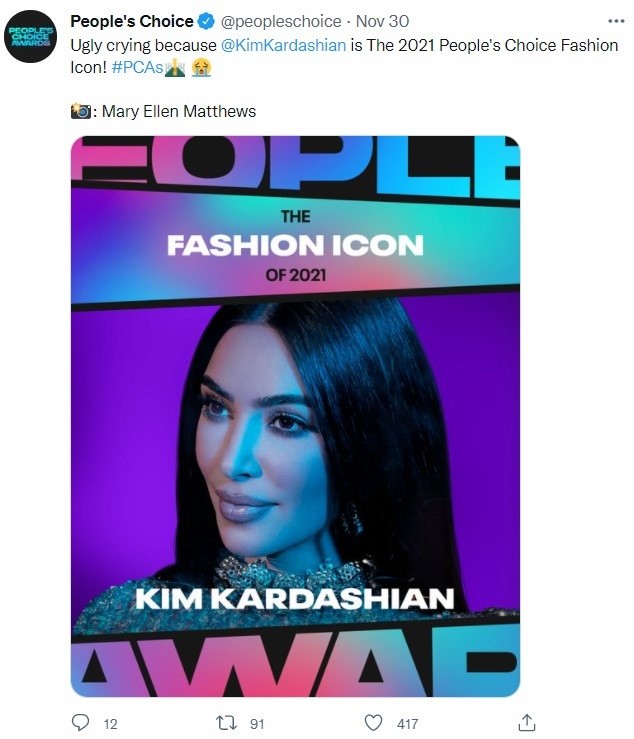This screenshot has width=634, height=739.
Task: Click the "Ugly crying because" tweet text
Action: 140,47
